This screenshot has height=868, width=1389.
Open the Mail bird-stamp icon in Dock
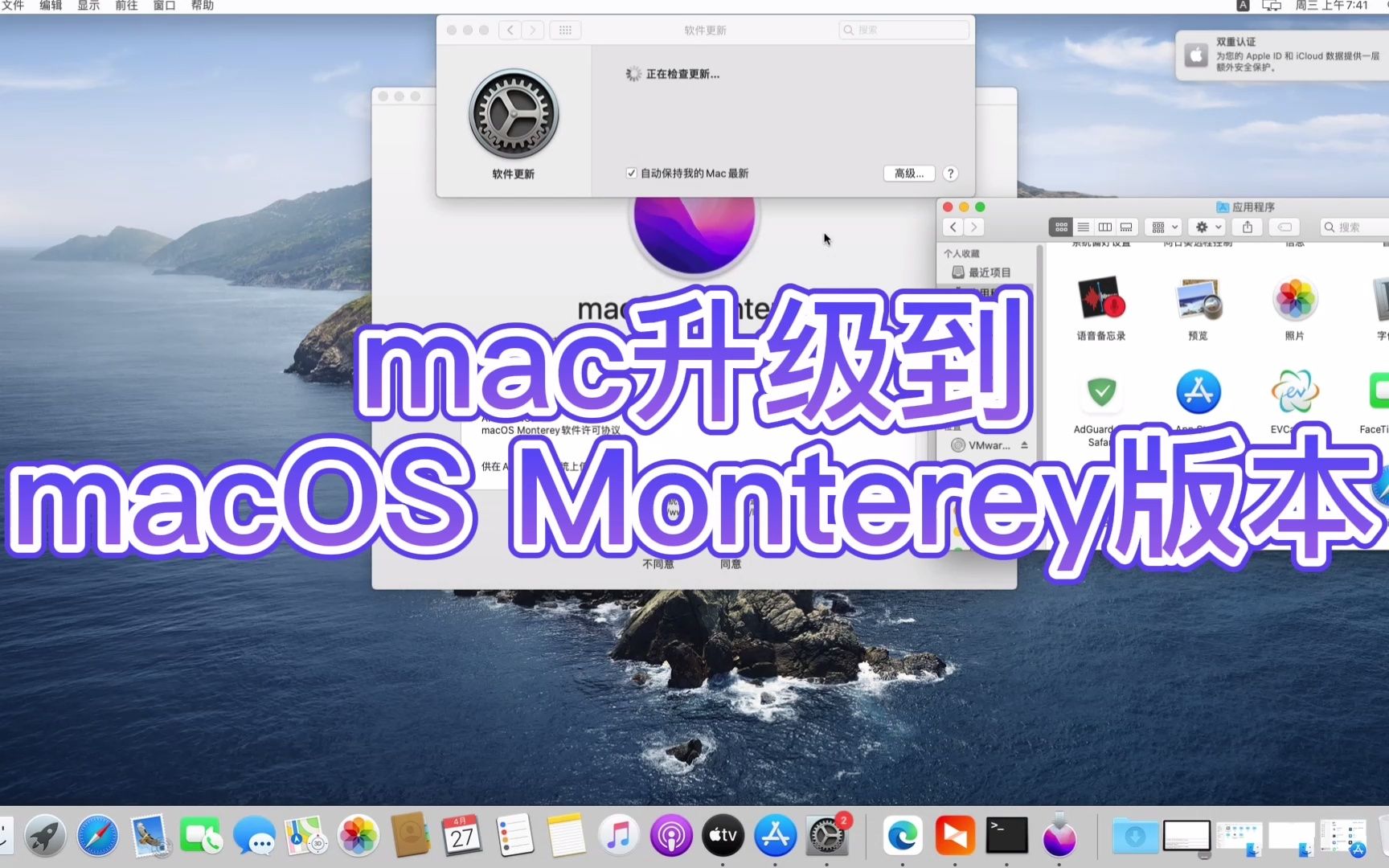point(150,837)
